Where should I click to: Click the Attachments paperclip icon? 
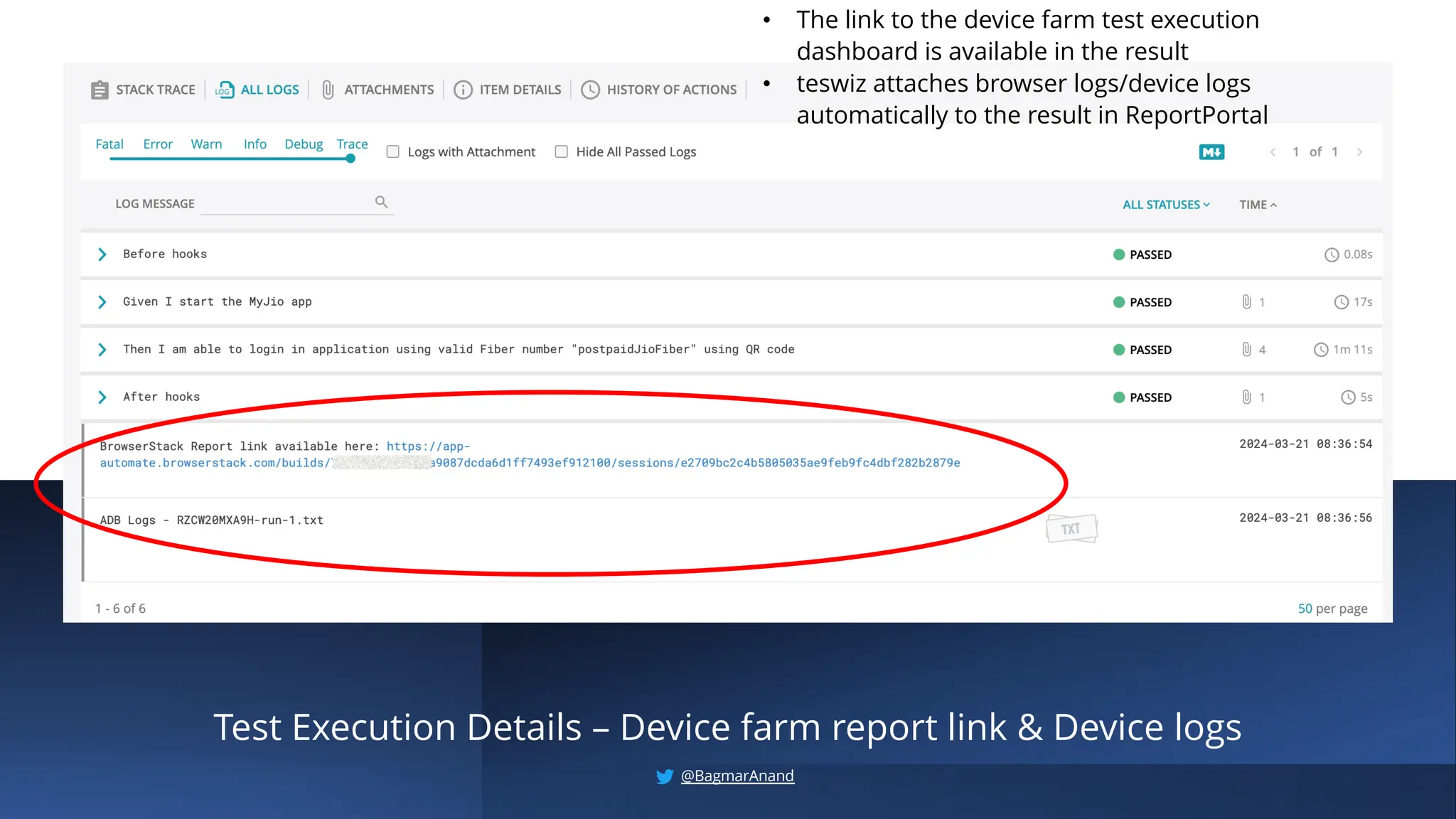click(x=328, y=90)
